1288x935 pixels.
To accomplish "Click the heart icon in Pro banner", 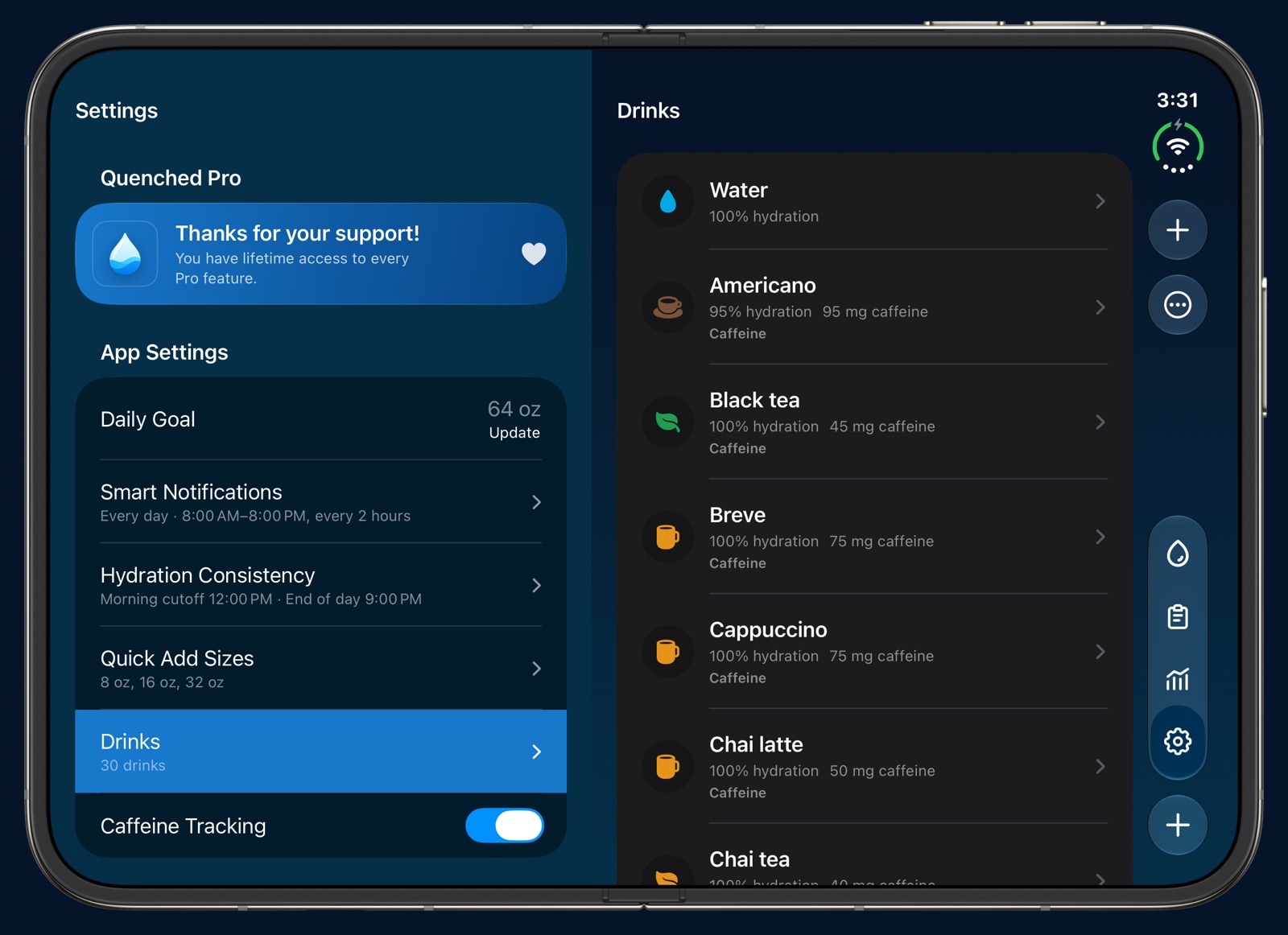I will click(534, 253).
